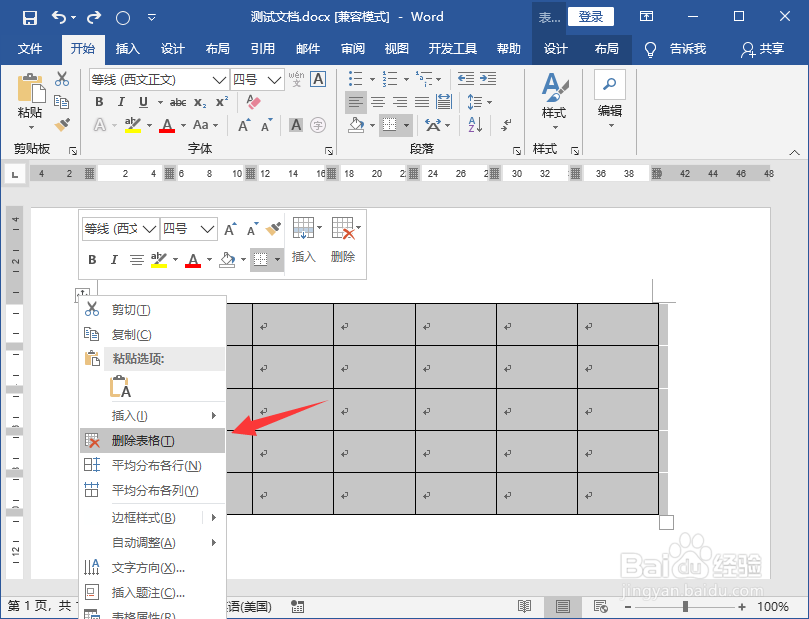
Task: Select 删除表格(T) from context menu
Action: [153, 441]
